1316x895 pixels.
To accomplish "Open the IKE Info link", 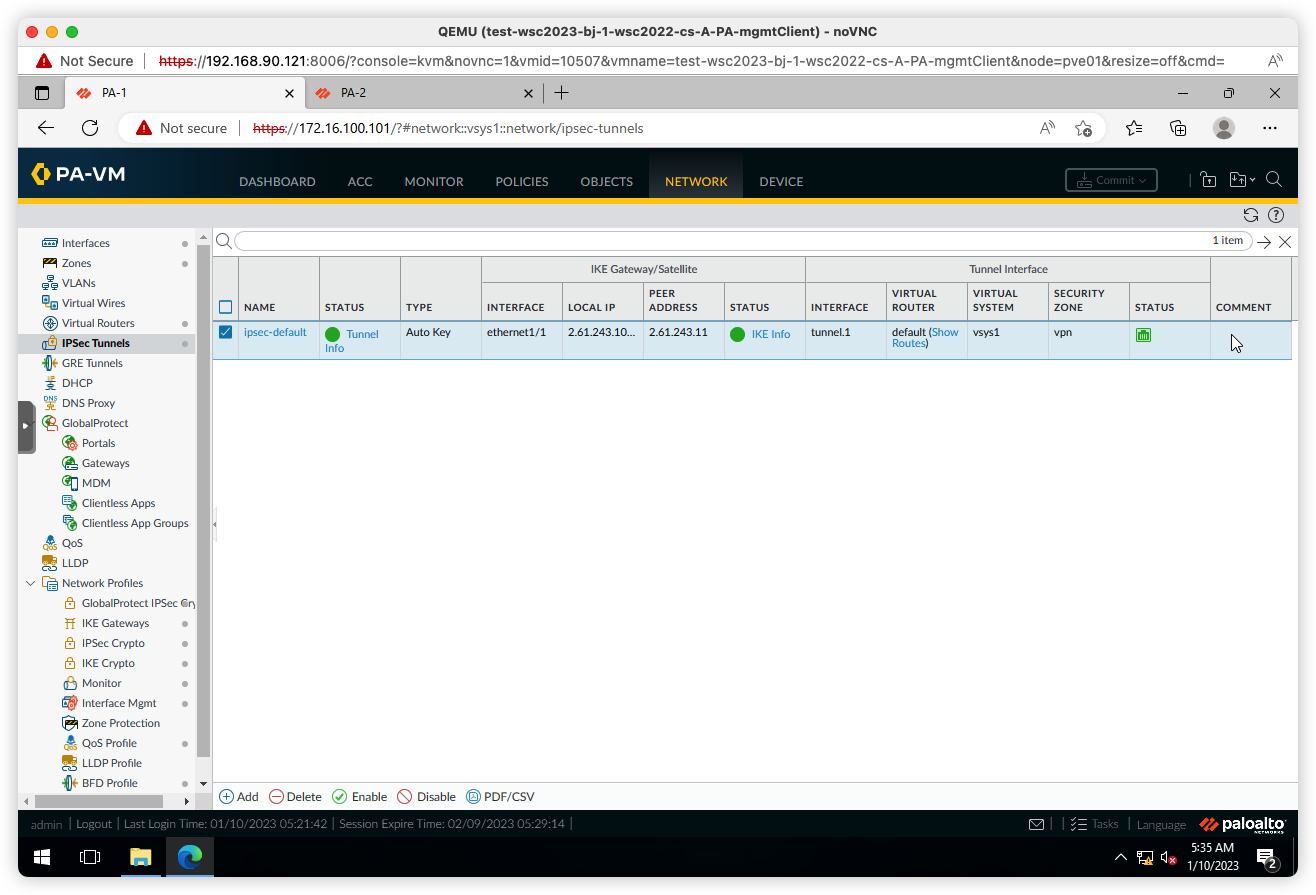I will point(771,334).
